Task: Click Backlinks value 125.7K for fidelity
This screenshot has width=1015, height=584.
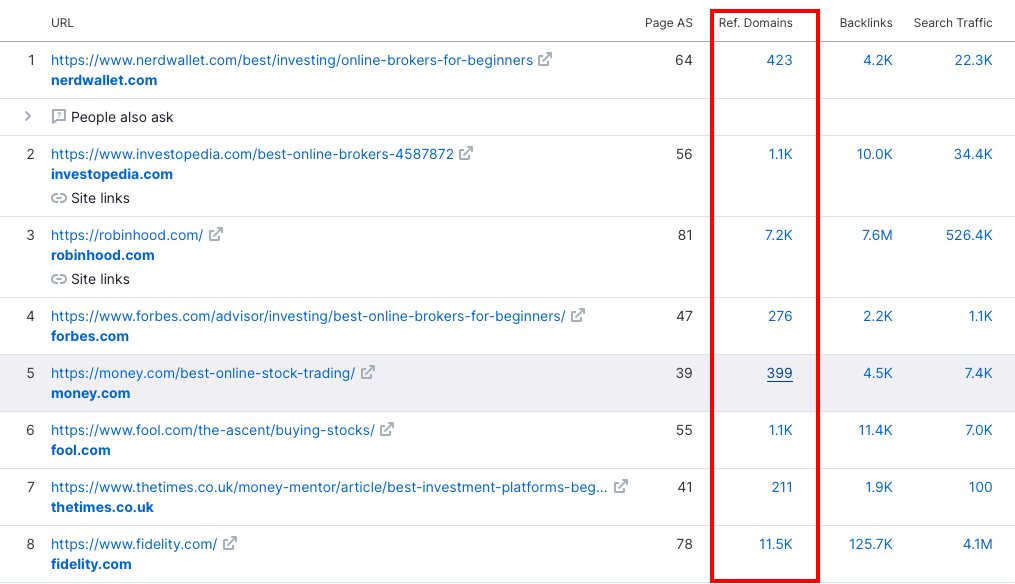Action: (871, 544)
